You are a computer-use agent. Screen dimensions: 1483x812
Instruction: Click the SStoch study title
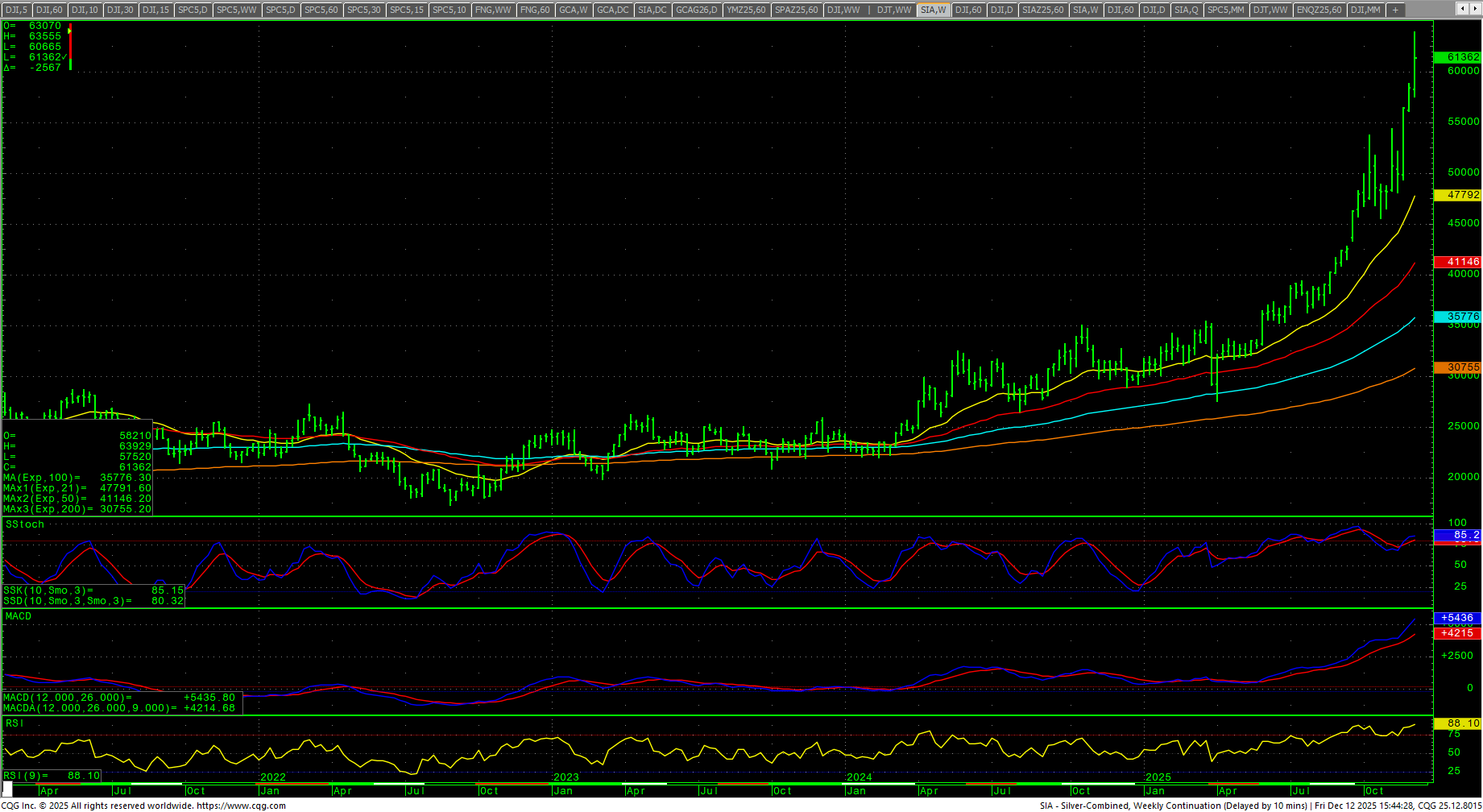pos(25,524)
